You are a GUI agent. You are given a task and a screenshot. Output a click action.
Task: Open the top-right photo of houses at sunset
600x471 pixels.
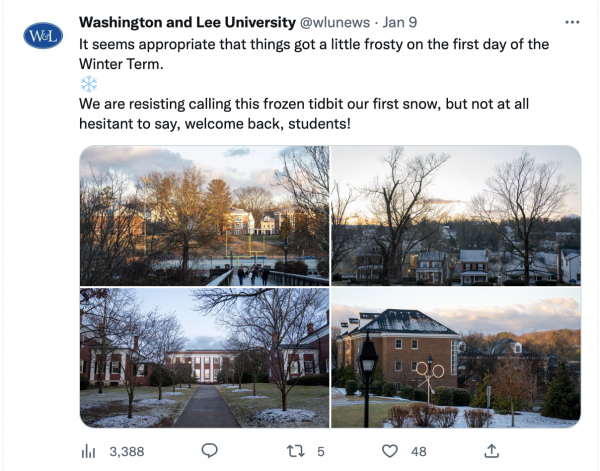pos(456,215)
